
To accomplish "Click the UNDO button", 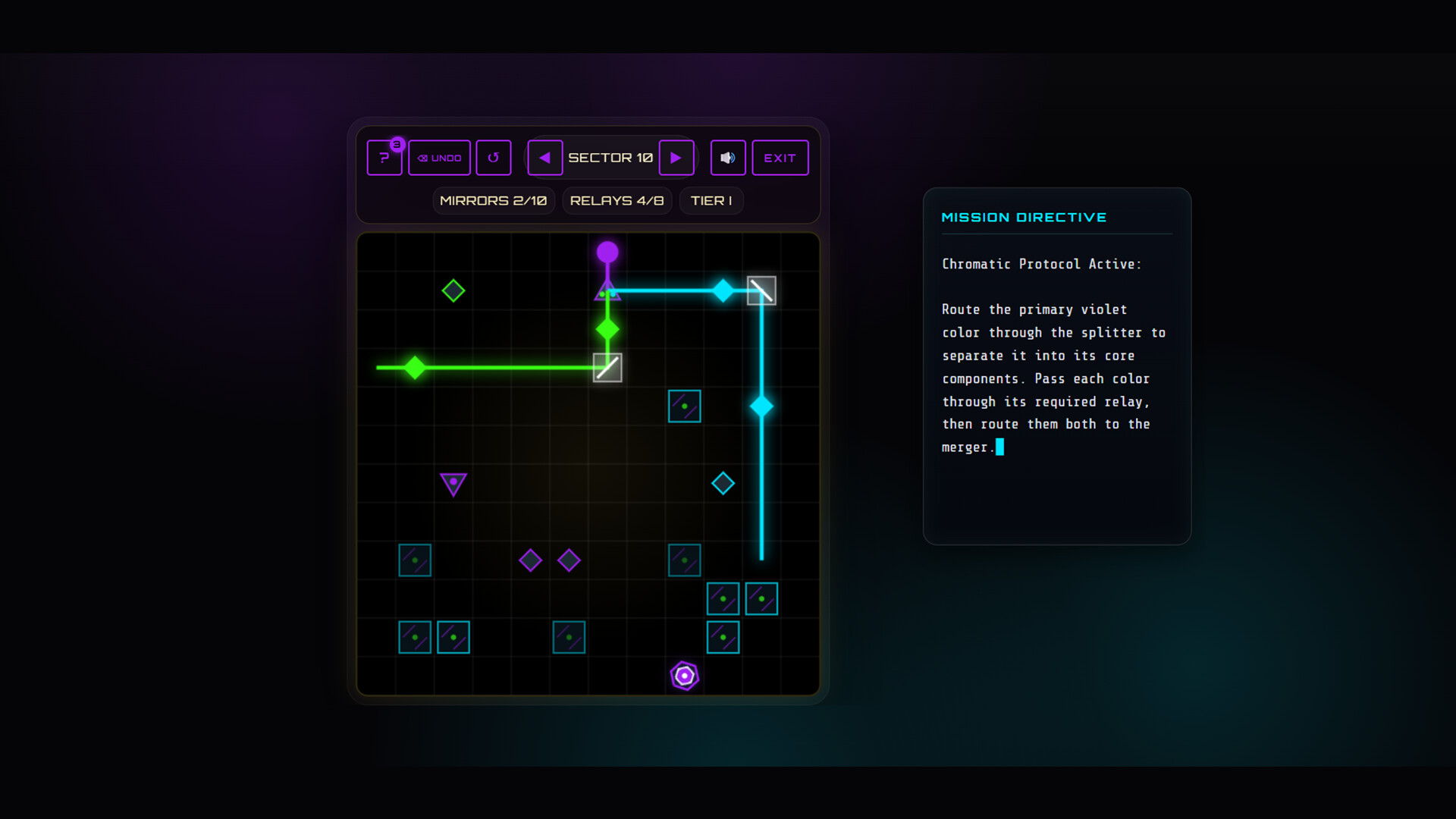I will click(x=439, y=158).
